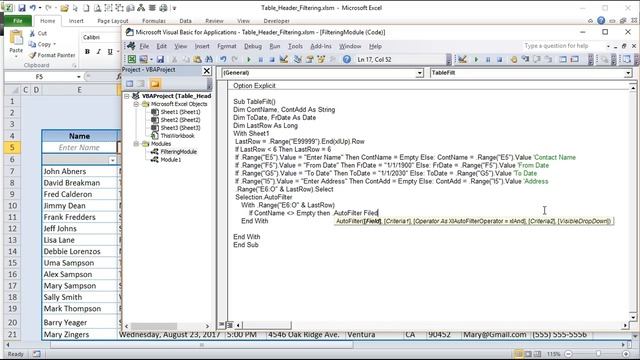Click the printer icon in Excel quick access toolbar
Screen dimensions: 640x360
[163, 8]
